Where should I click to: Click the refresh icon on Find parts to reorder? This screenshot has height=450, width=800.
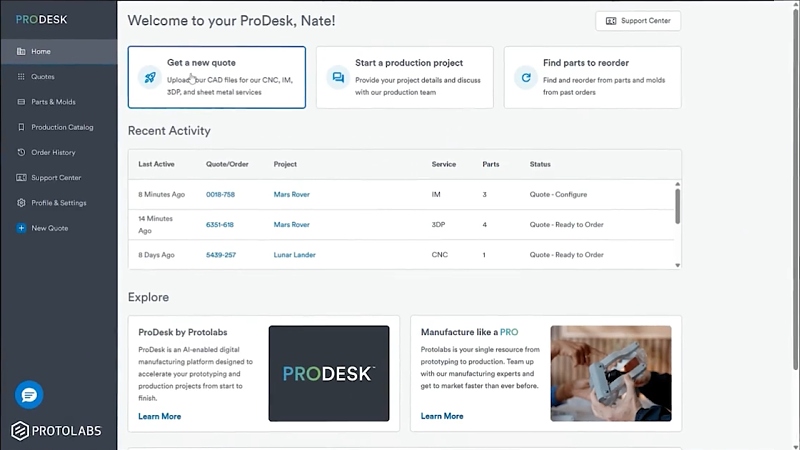(526, 78)
